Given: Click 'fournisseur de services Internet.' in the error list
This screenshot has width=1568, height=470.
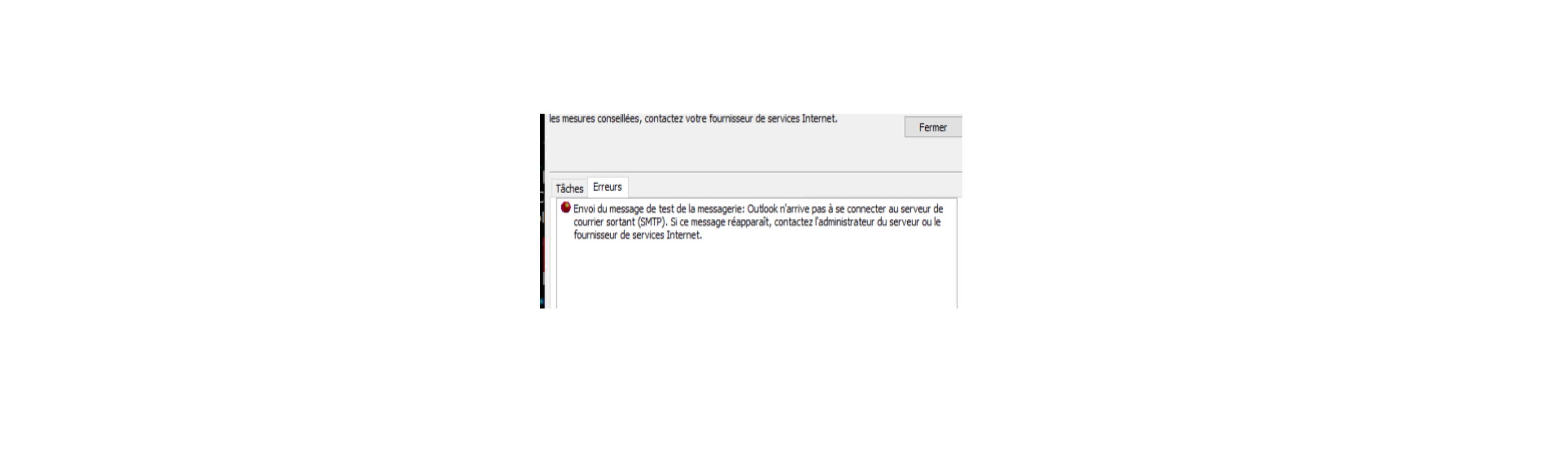Looking at the screenshot, I should click(x=637, y=235).
